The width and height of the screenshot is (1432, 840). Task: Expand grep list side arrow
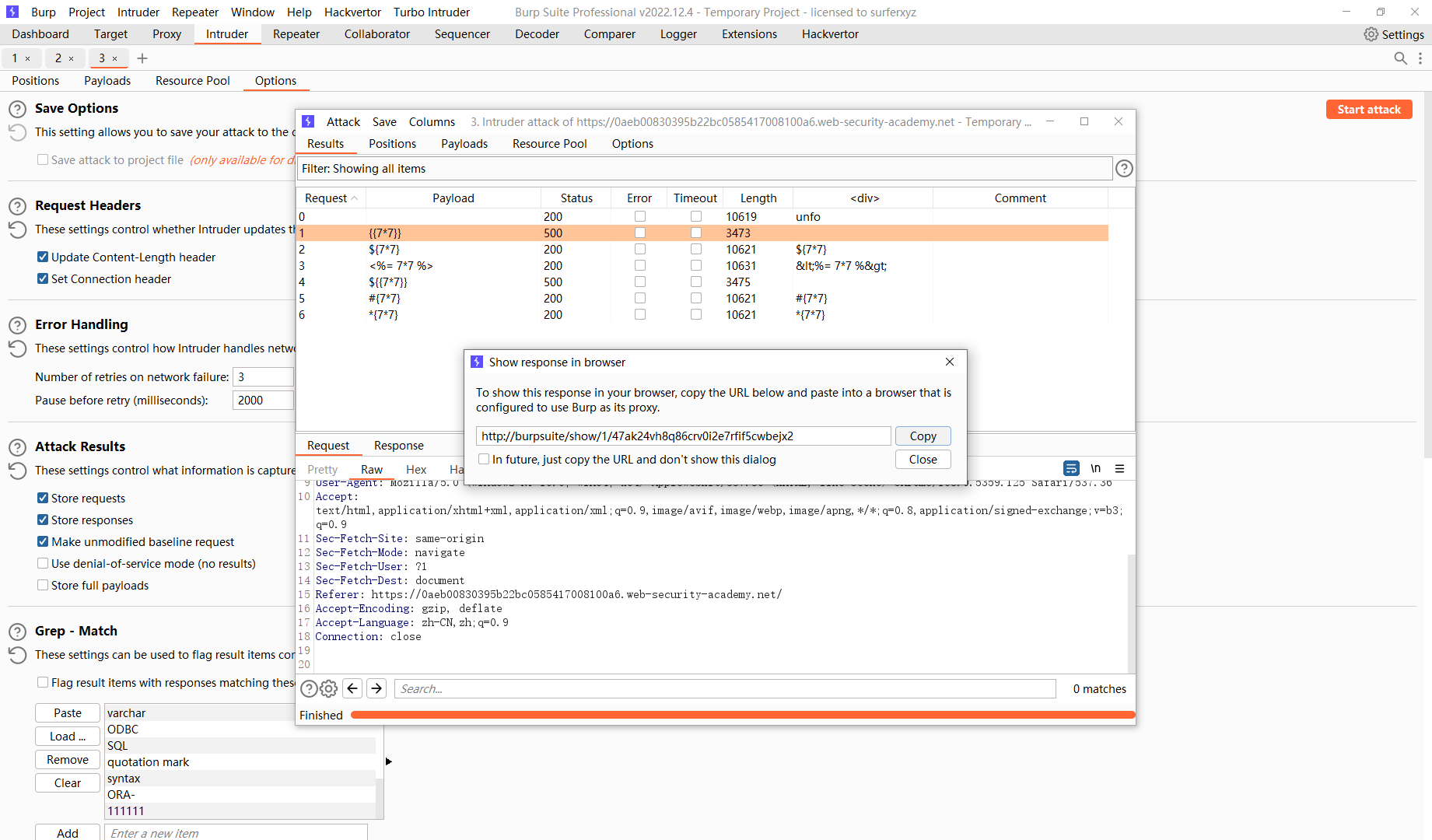388,761
